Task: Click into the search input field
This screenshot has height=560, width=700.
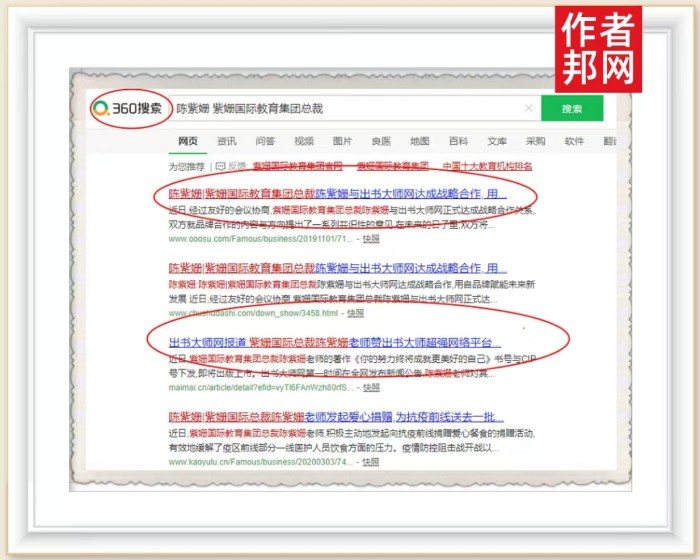Action: tap(340, 108)
